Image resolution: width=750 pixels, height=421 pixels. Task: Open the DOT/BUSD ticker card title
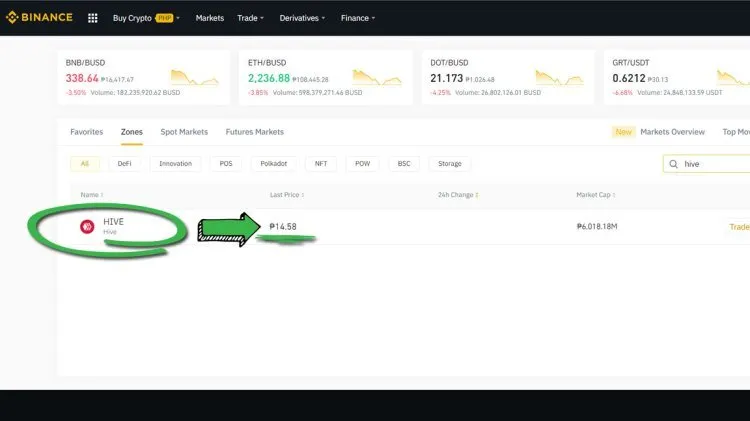(x=449, y=63)
